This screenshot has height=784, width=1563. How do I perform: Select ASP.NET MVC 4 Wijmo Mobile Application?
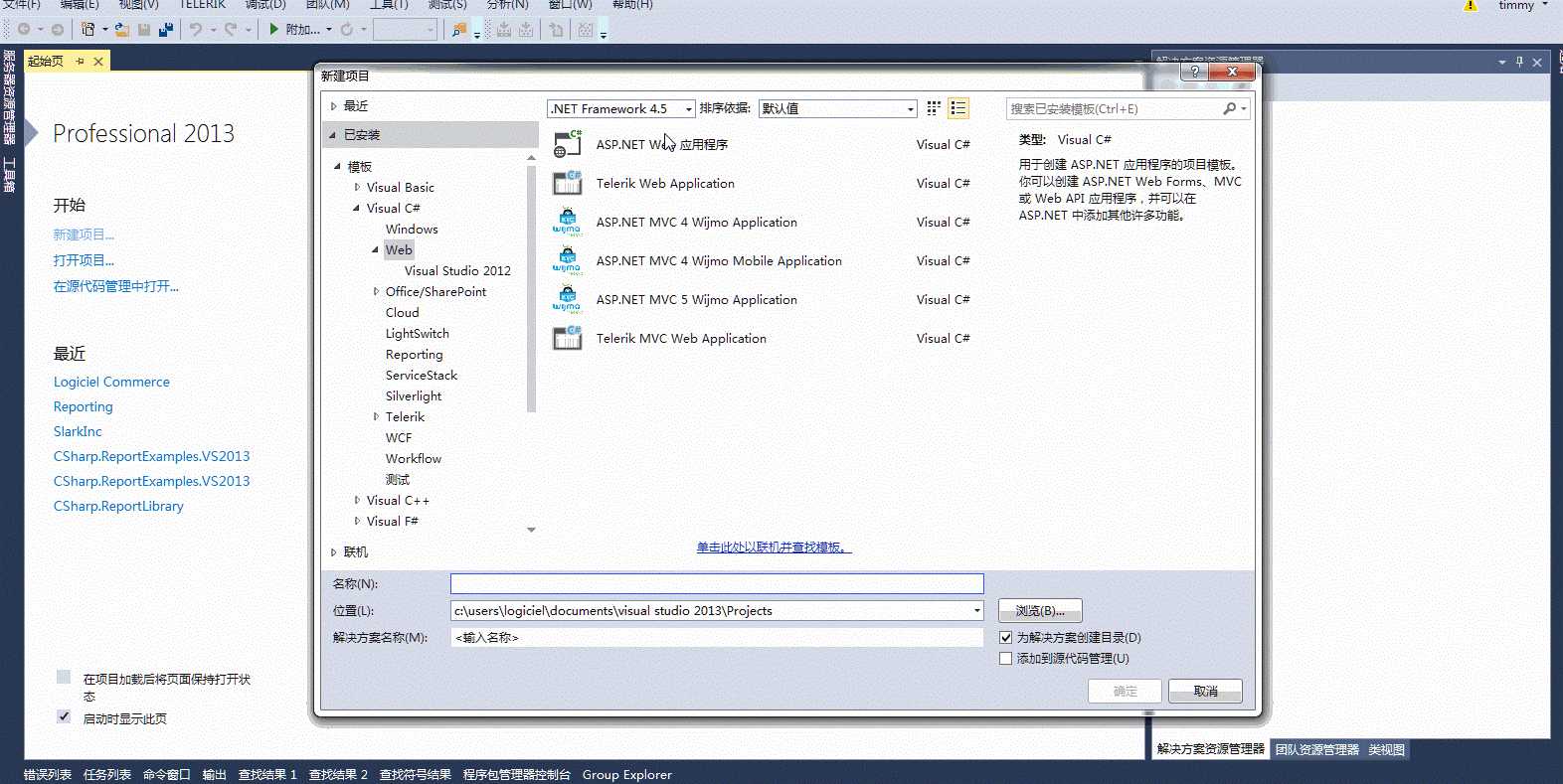[761, 260]
